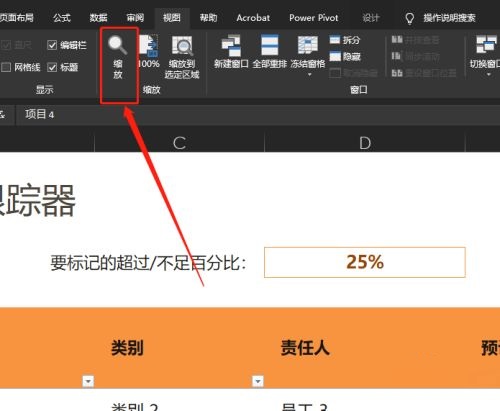Open the Acrobat tab
This screenshot has width=500, height=411.
coord(253,18)
